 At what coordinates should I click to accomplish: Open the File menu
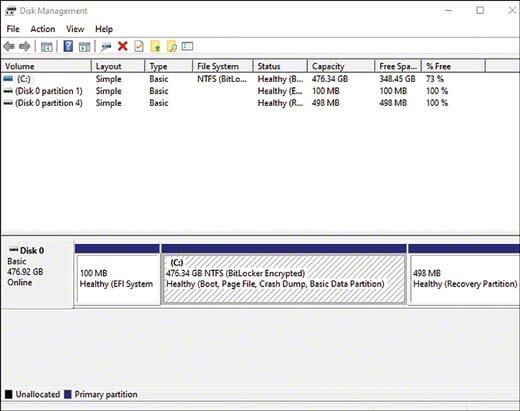pos(13,29)
